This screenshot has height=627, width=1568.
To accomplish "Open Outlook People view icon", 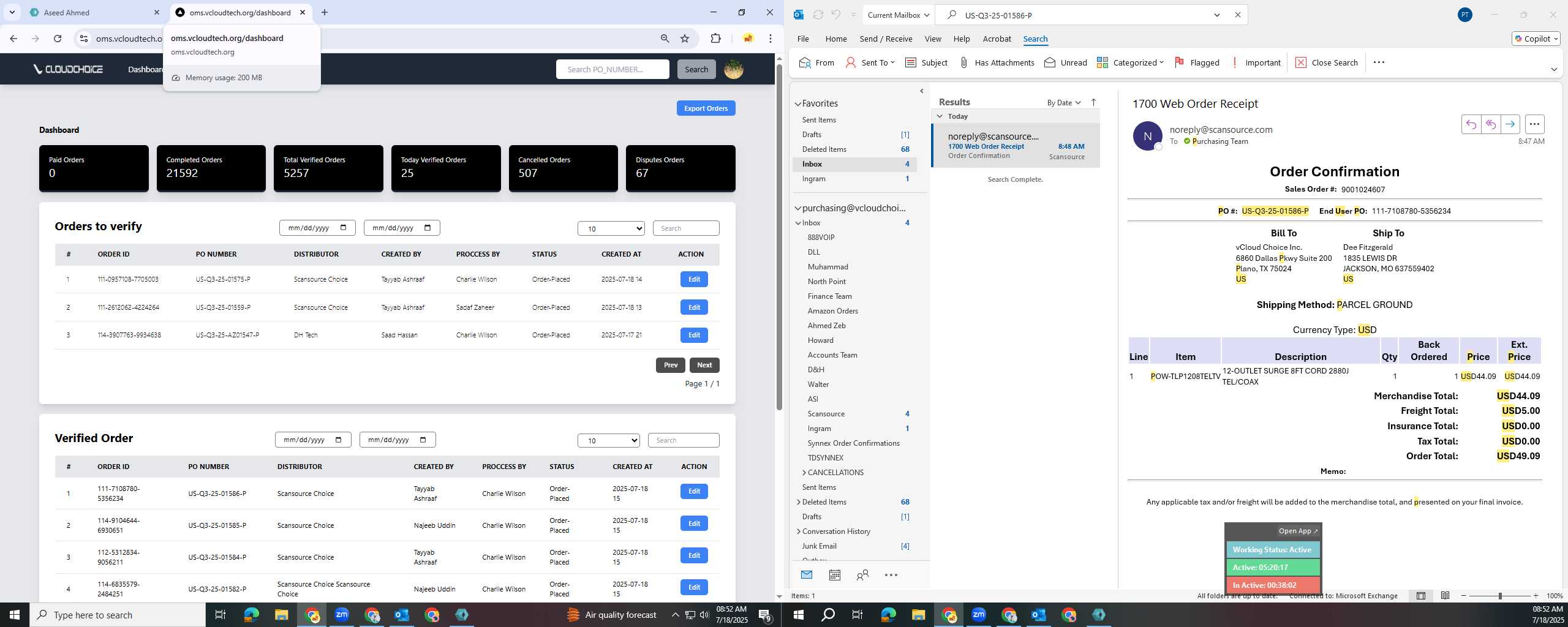I will (862, 574).
